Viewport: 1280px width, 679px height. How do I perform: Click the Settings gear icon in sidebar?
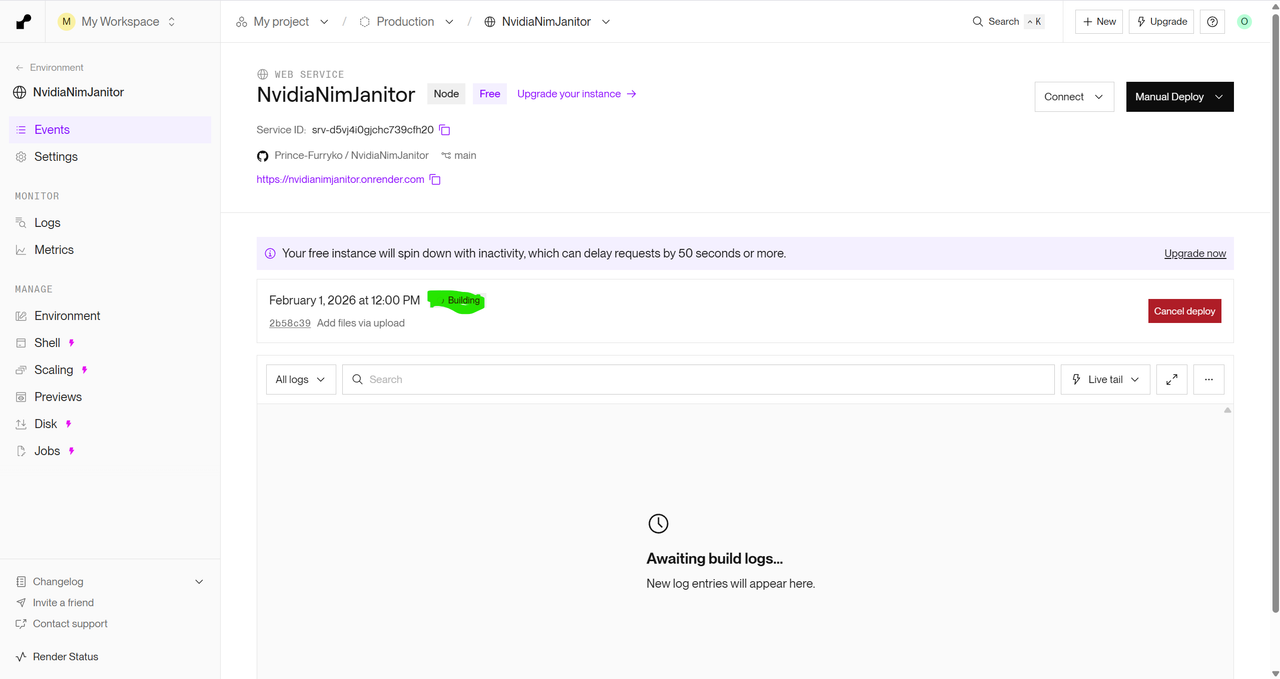point(21,157)
